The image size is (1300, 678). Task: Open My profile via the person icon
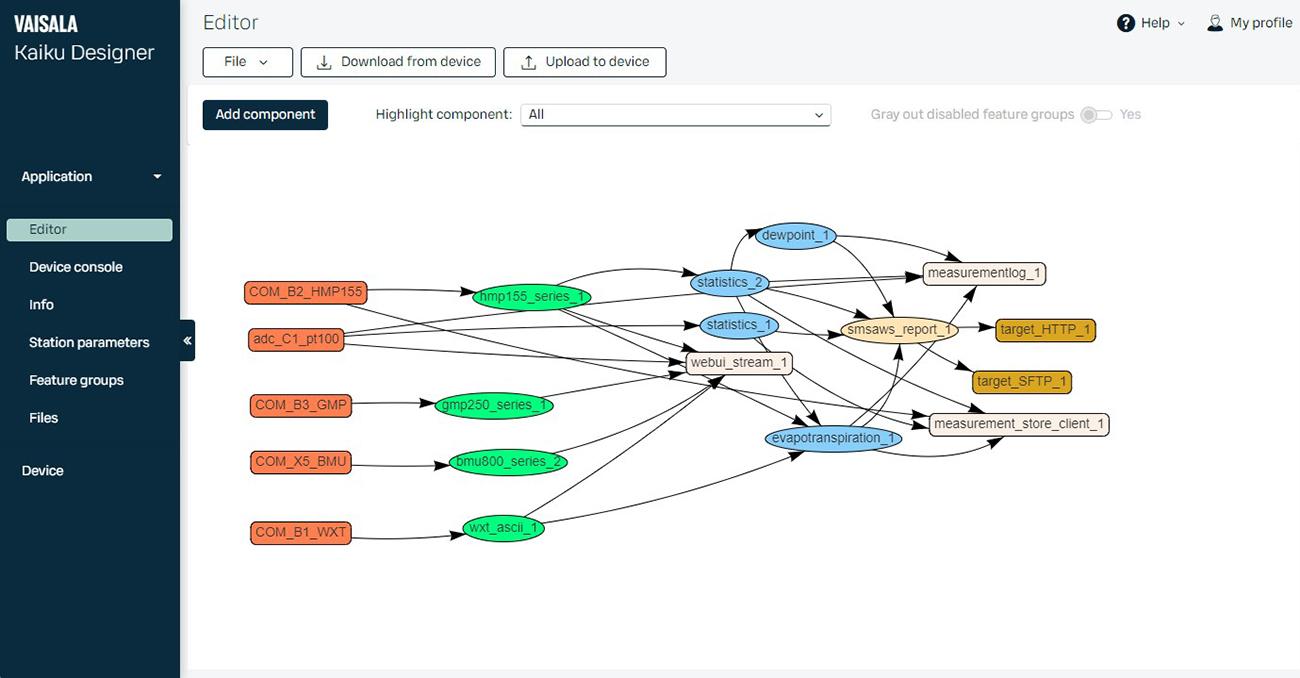pos(1215,22)
